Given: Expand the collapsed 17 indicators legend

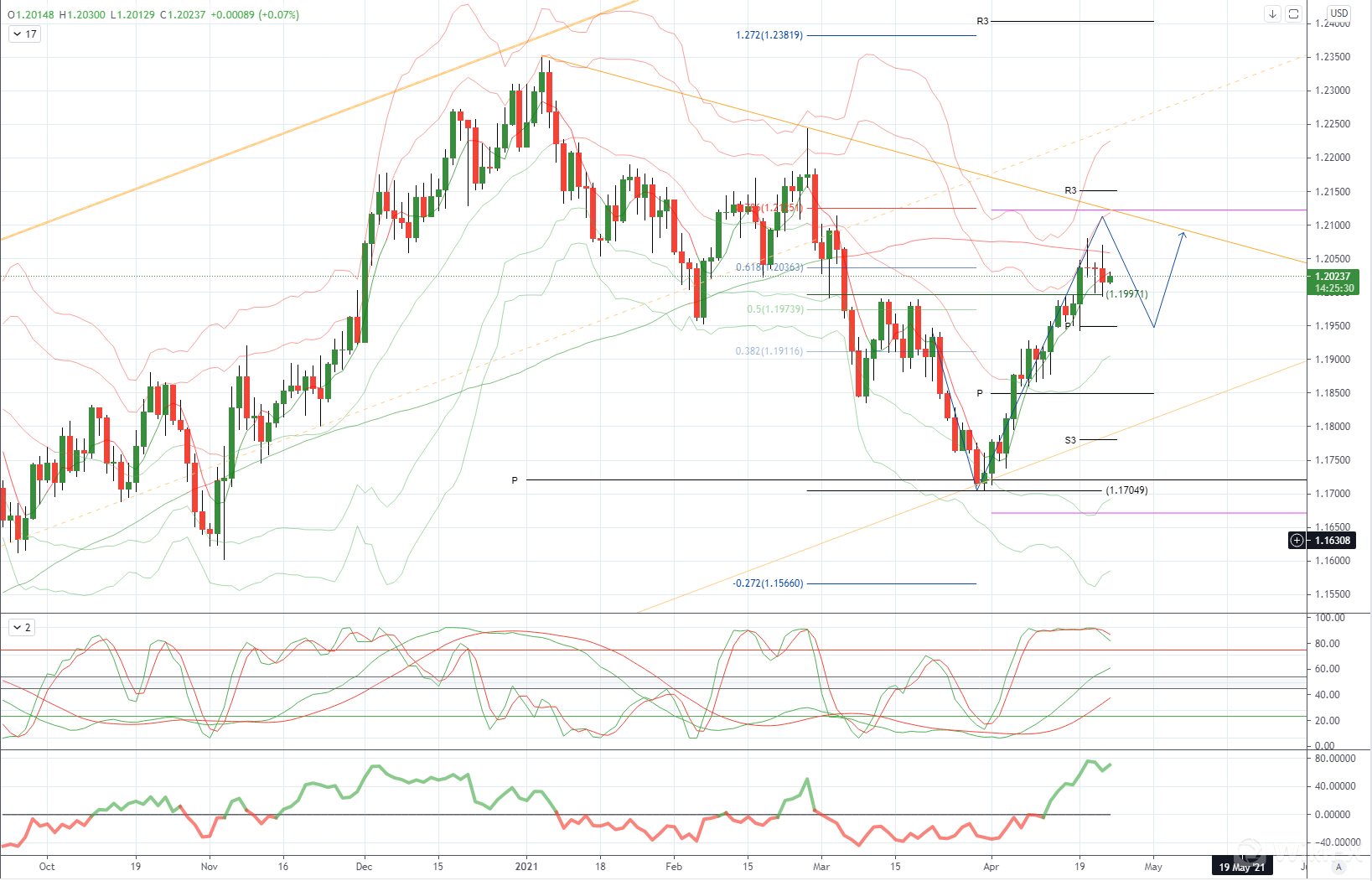Looking at the screenshot, I should 23,34.
